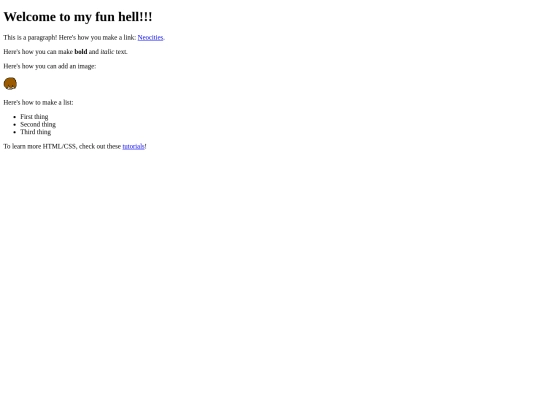Screen dimensions: 540x405
Task: Click "Here's how you can add an image:" text
Action: pos(50,66)
